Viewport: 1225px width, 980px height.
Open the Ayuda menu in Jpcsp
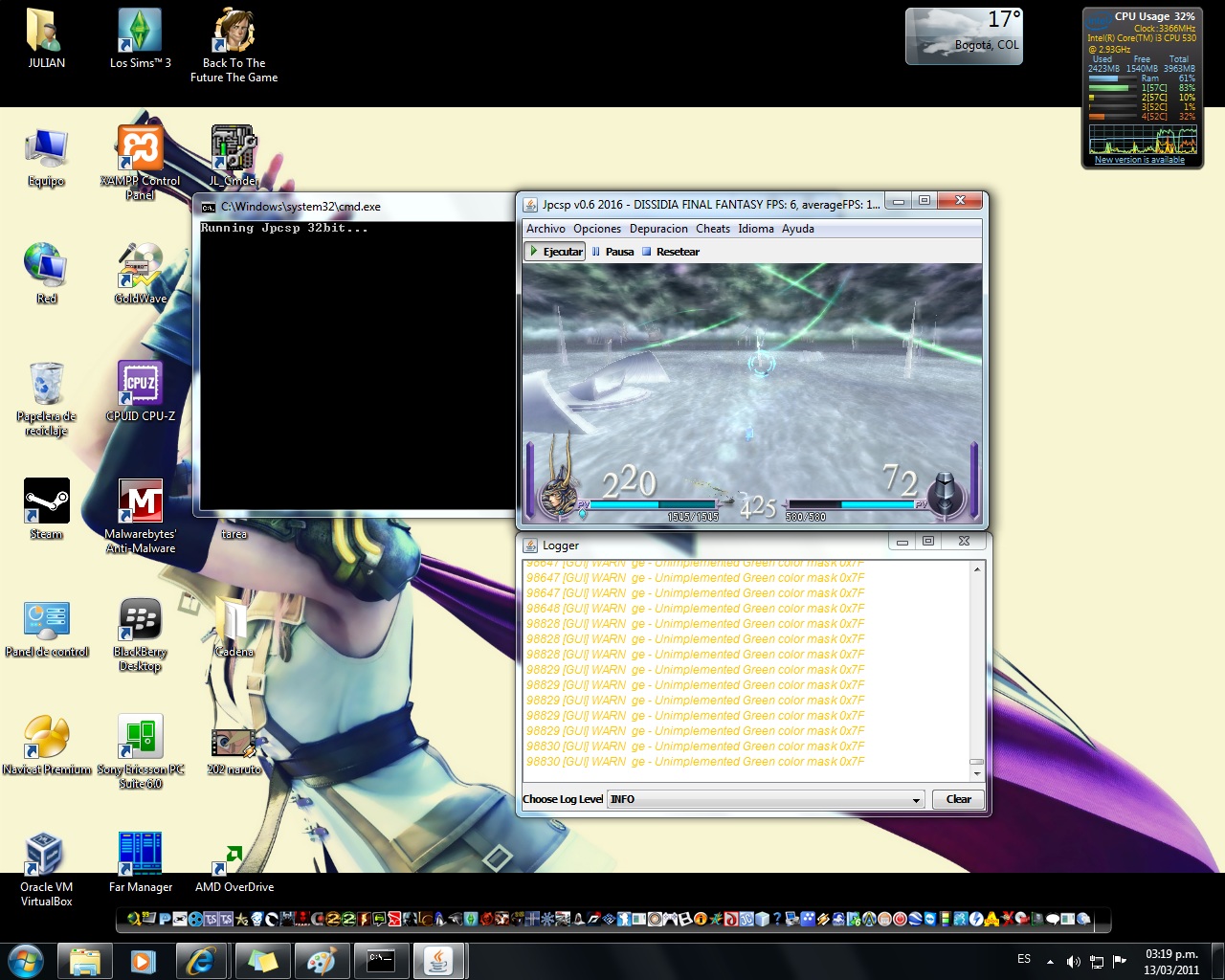point(798,229)
